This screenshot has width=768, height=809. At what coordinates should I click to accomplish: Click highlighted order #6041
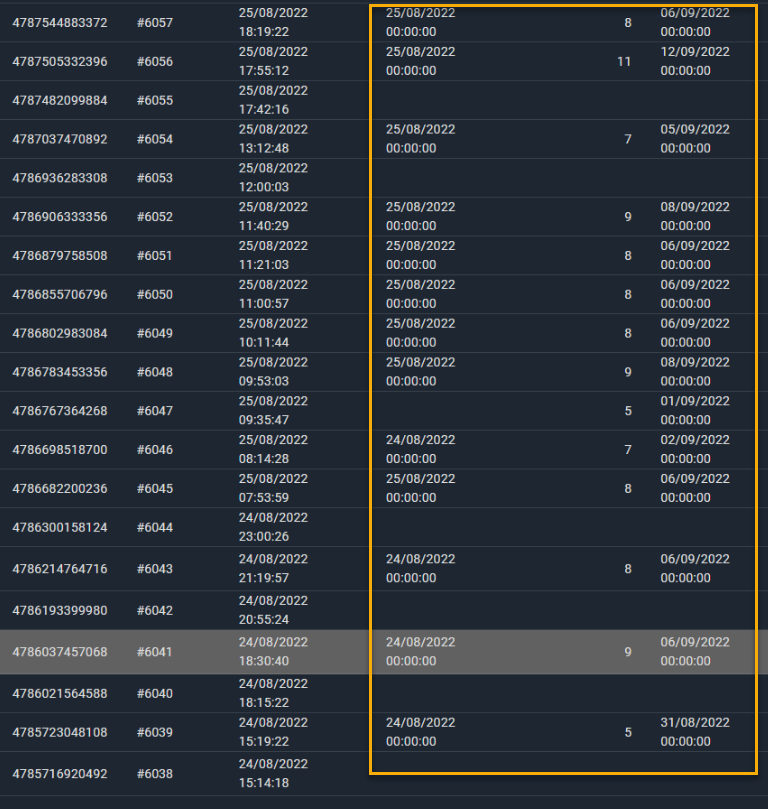154,652
